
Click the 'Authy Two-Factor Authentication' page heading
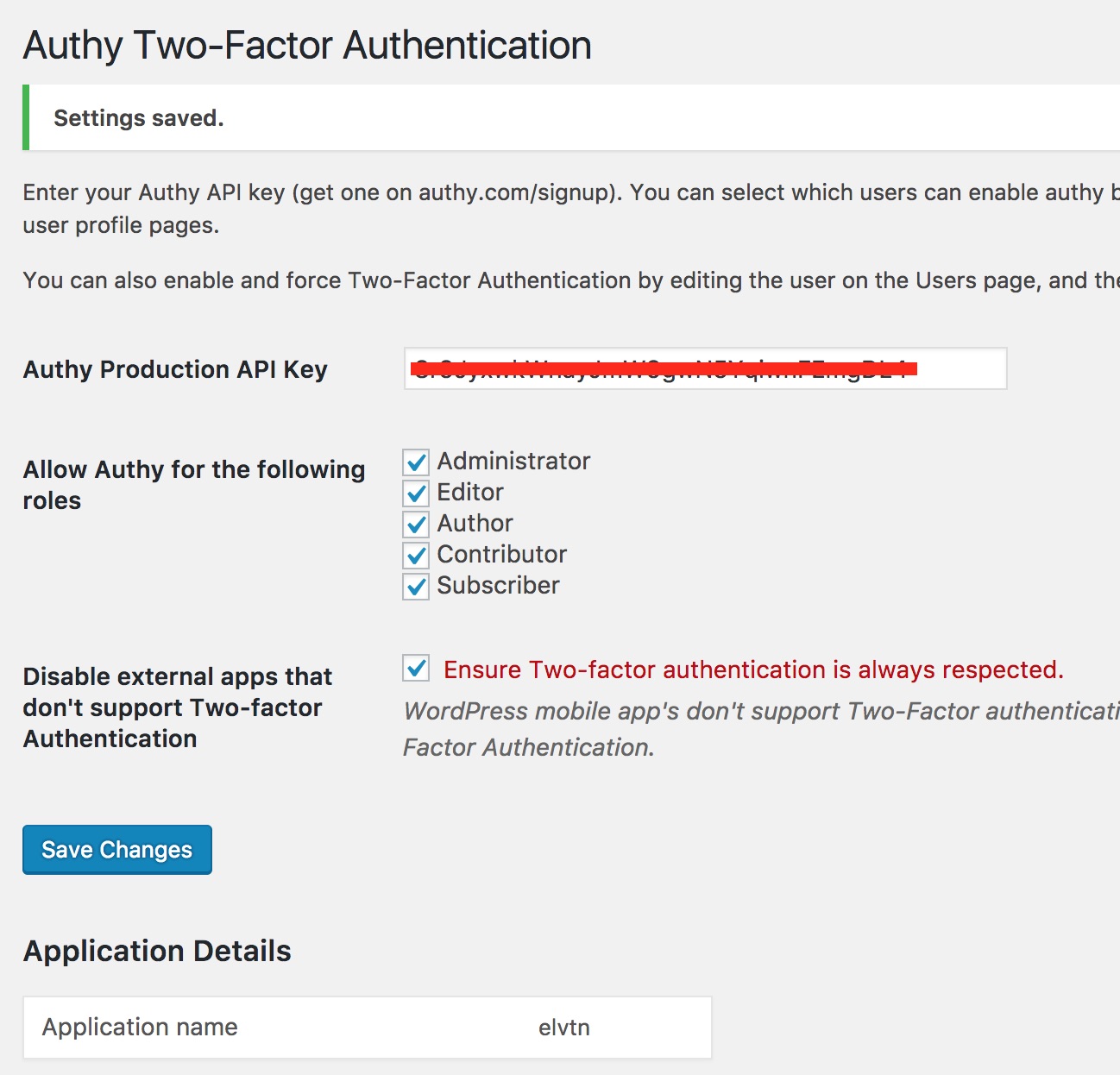[x=307, y=45]
